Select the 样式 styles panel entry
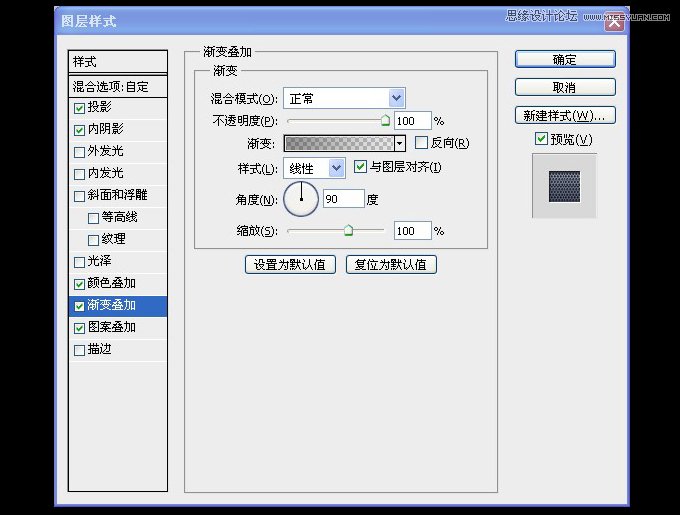Viewport: 680px width, 515px height. tap(118, 62)
